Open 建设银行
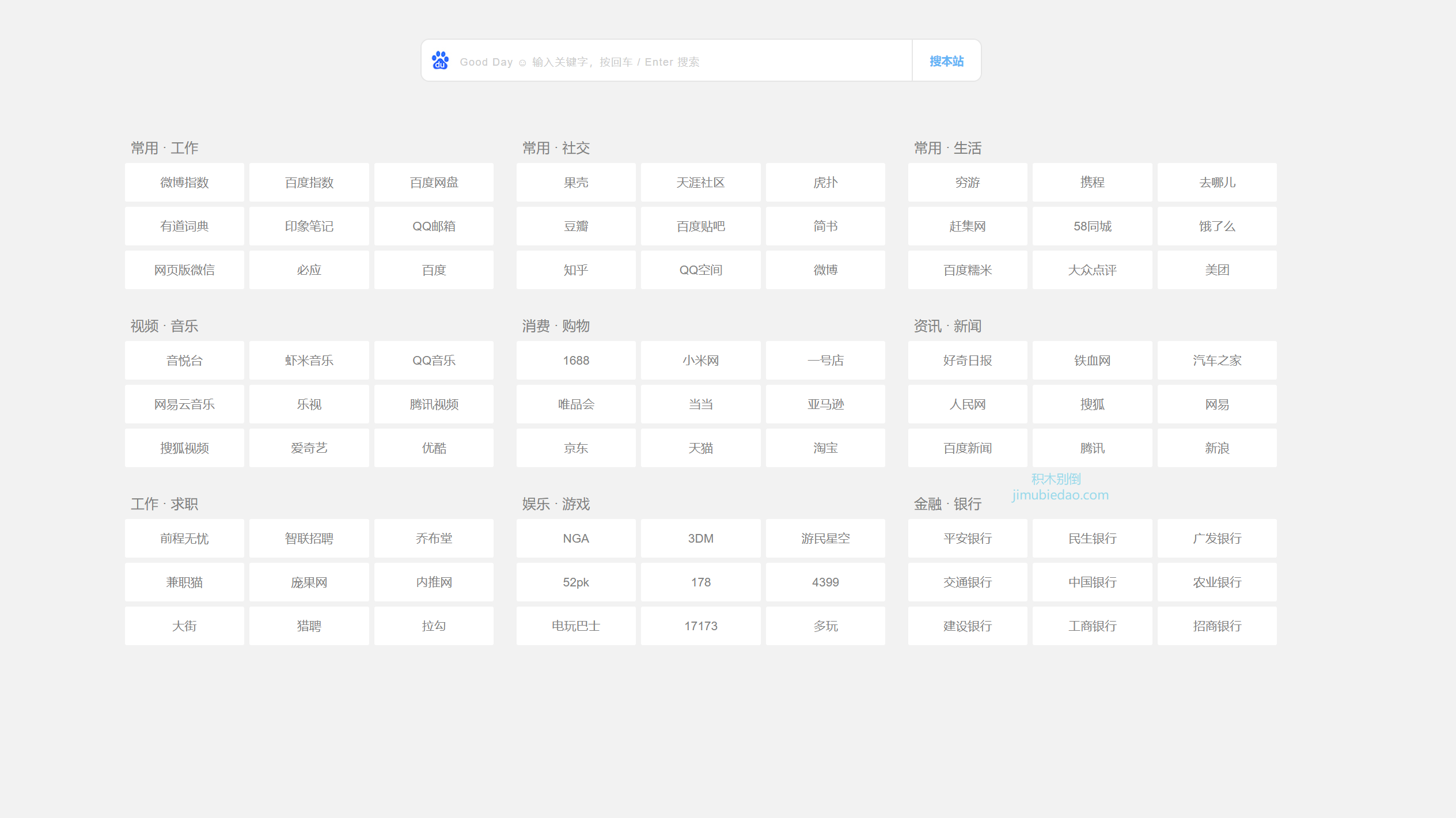Viewport: 1456px width, 818px height. (x=968, y=626)
